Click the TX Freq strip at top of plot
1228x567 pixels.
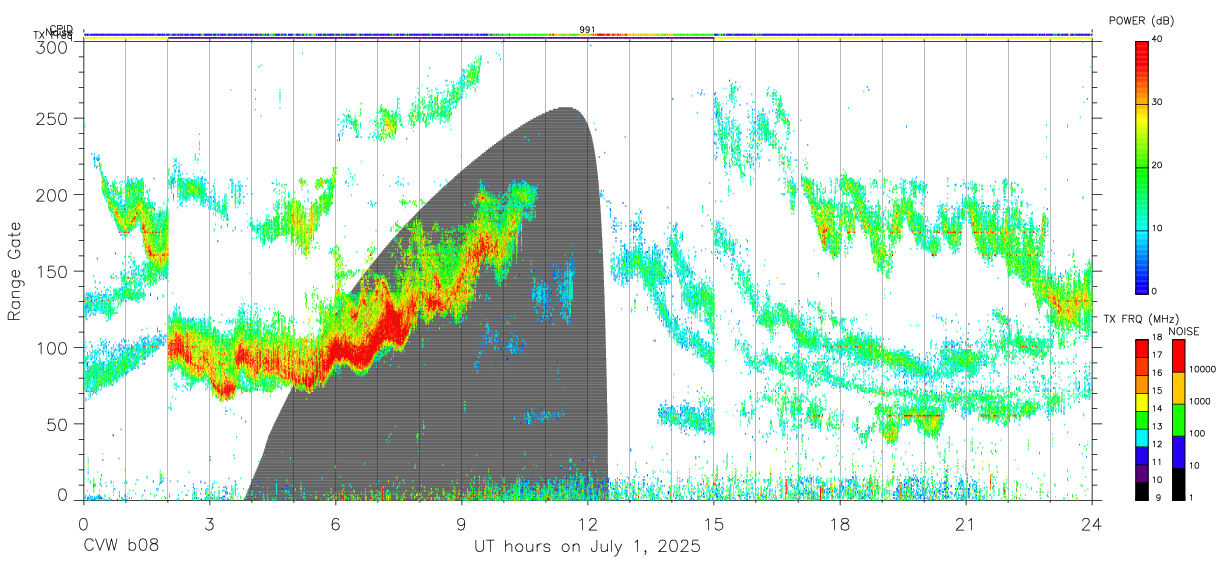pos(588,39)
